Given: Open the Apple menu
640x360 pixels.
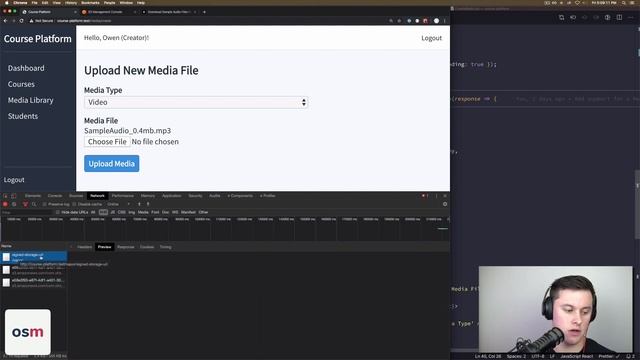Looking at the screenshot, I should point(7,3).
